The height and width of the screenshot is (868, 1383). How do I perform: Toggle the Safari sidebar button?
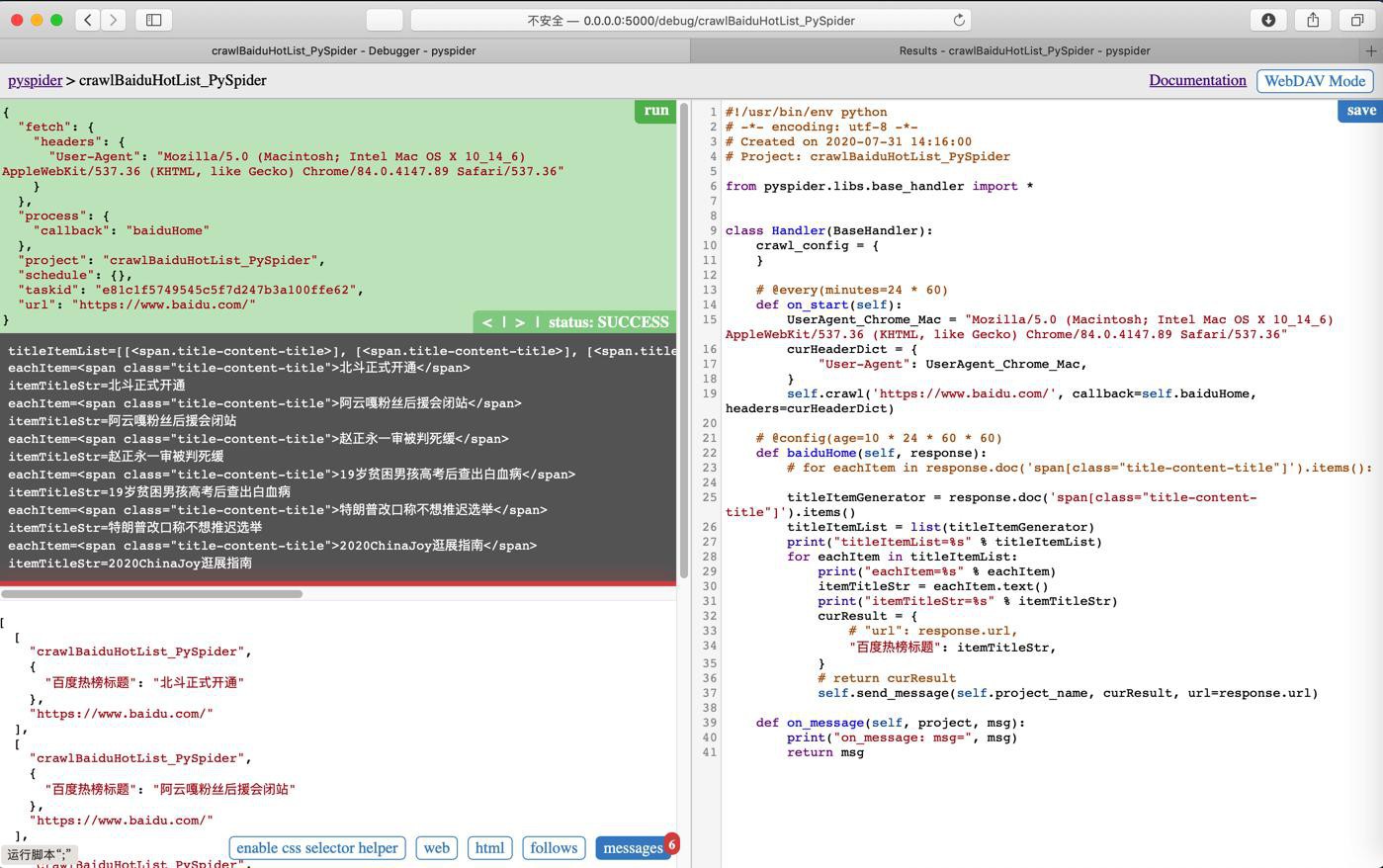pos(154,20)
